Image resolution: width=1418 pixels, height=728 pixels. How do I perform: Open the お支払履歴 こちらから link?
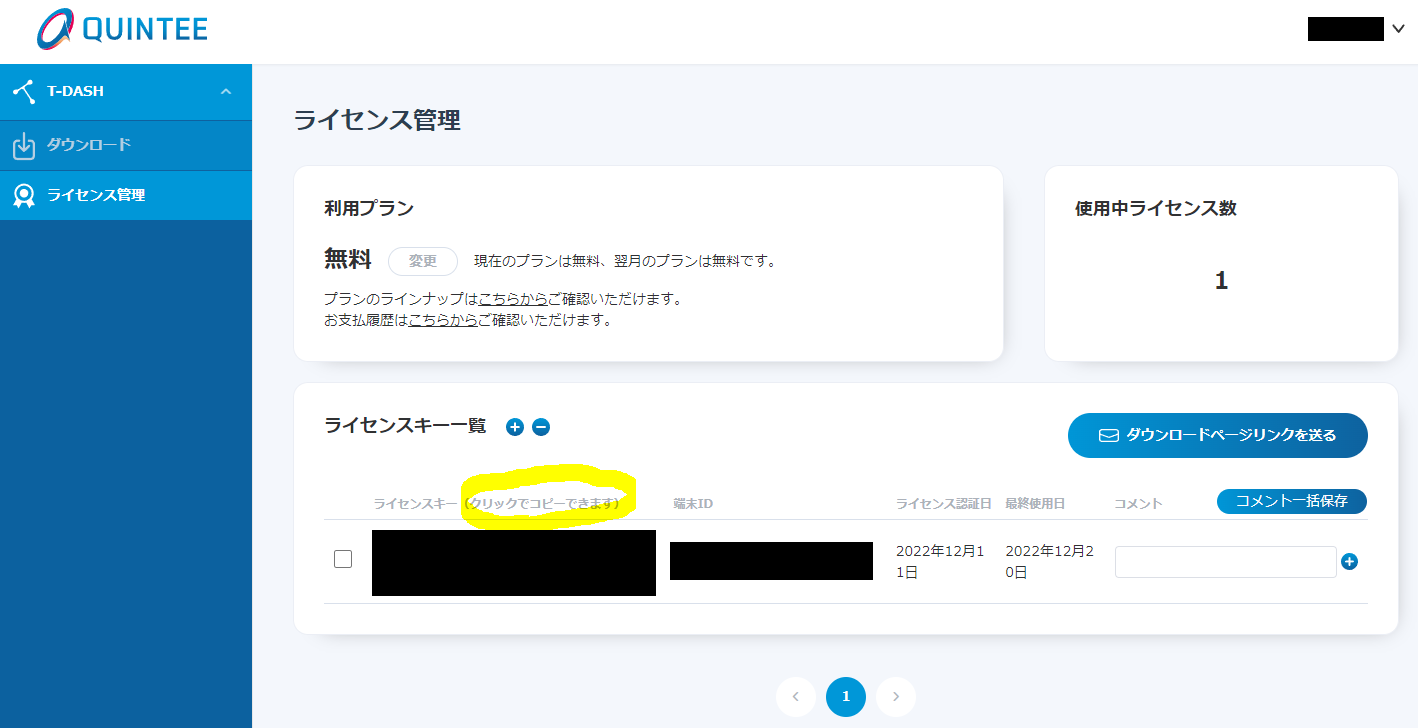443,320
